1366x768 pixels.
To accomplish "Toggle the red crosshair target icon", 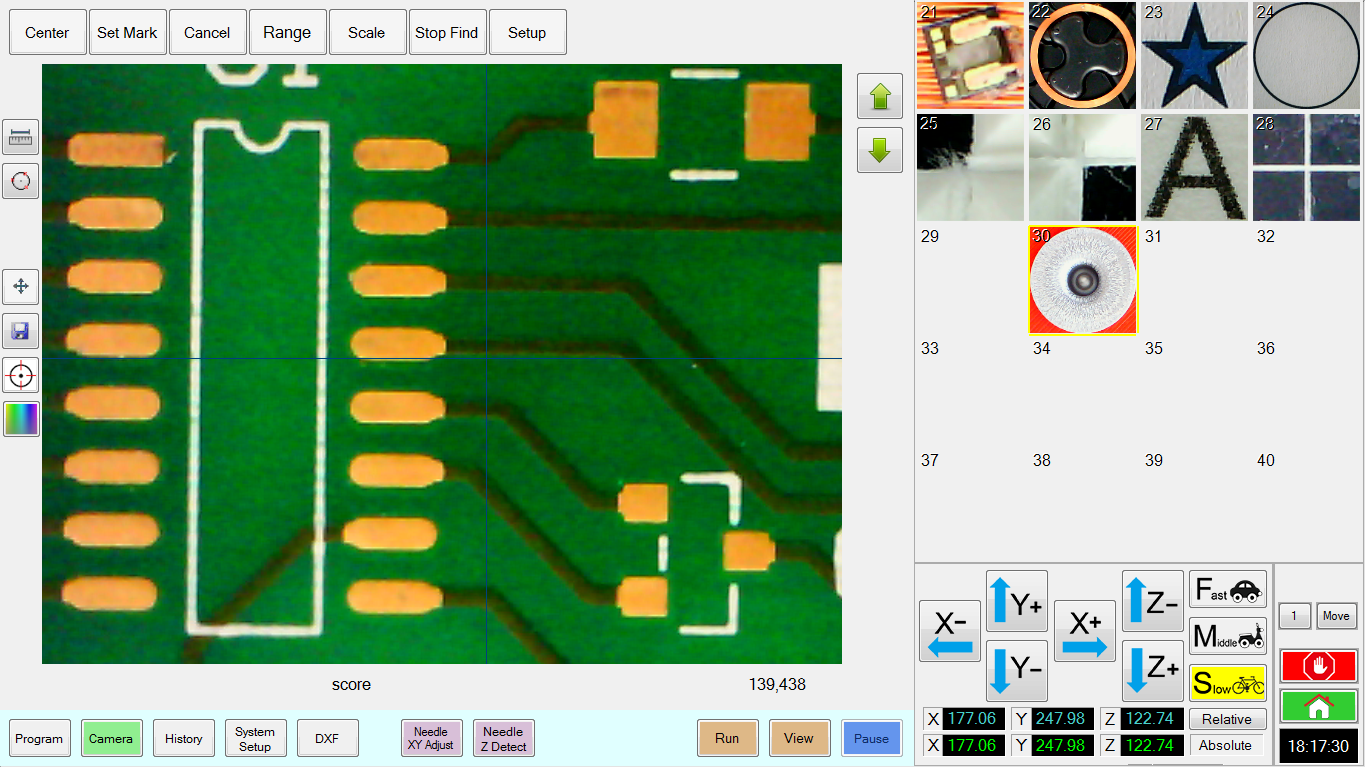I will (x=20, y=376).
